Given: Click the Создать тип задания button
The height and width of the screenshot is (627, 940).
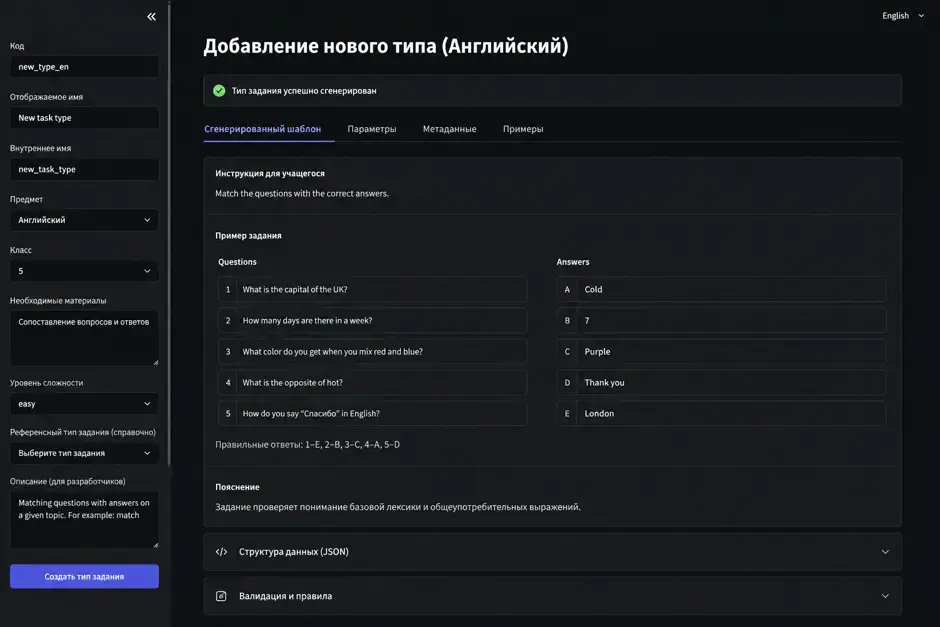Looking at the screenshot, I should [x=85, y=576].
